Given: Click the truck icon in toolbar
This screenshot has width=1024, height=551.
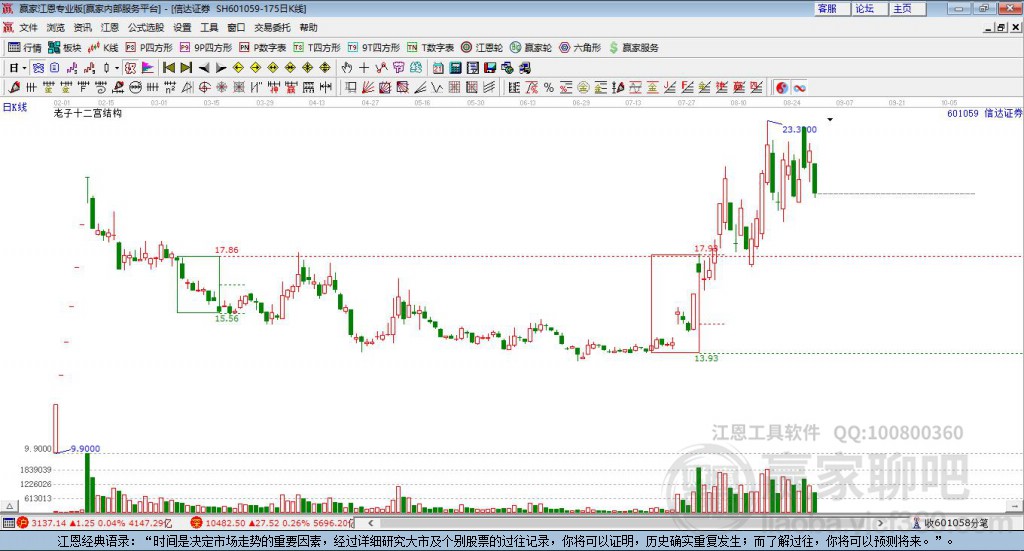Looking at the screenshot, I should click(524, 68).
